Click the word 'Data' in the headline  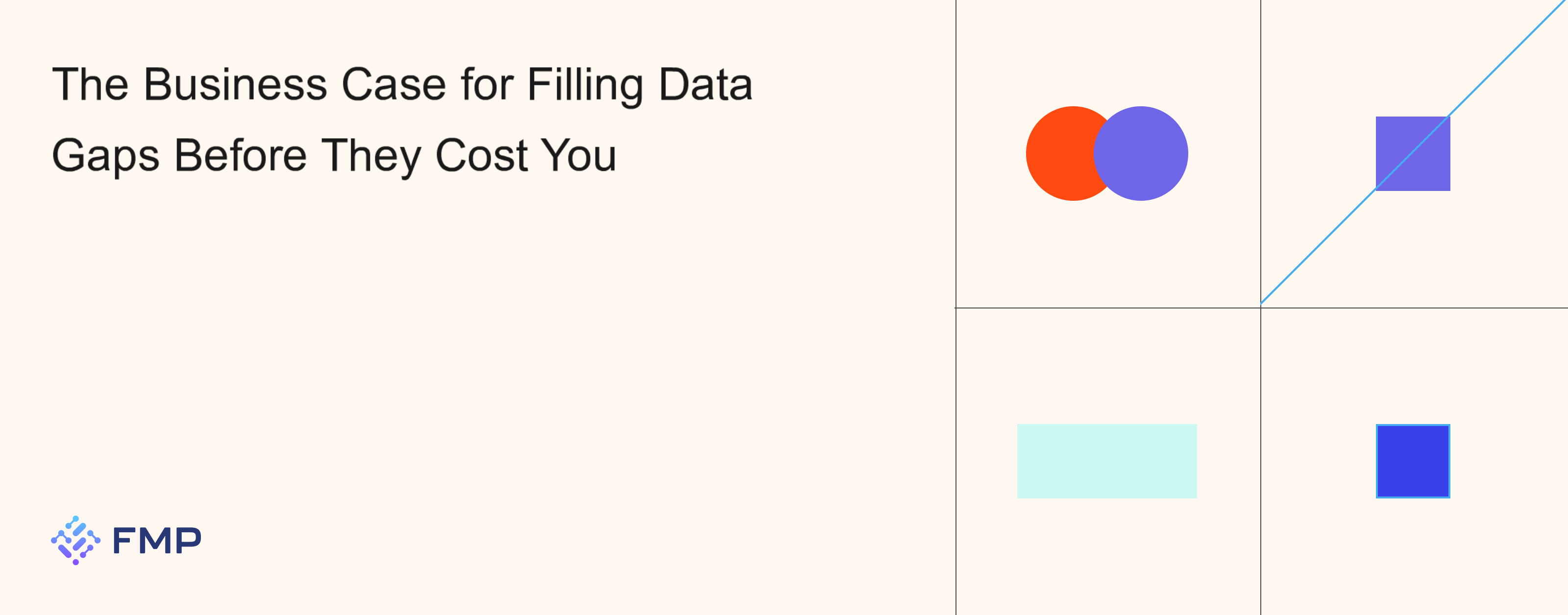pyautogui.click(x=706, y=84)
